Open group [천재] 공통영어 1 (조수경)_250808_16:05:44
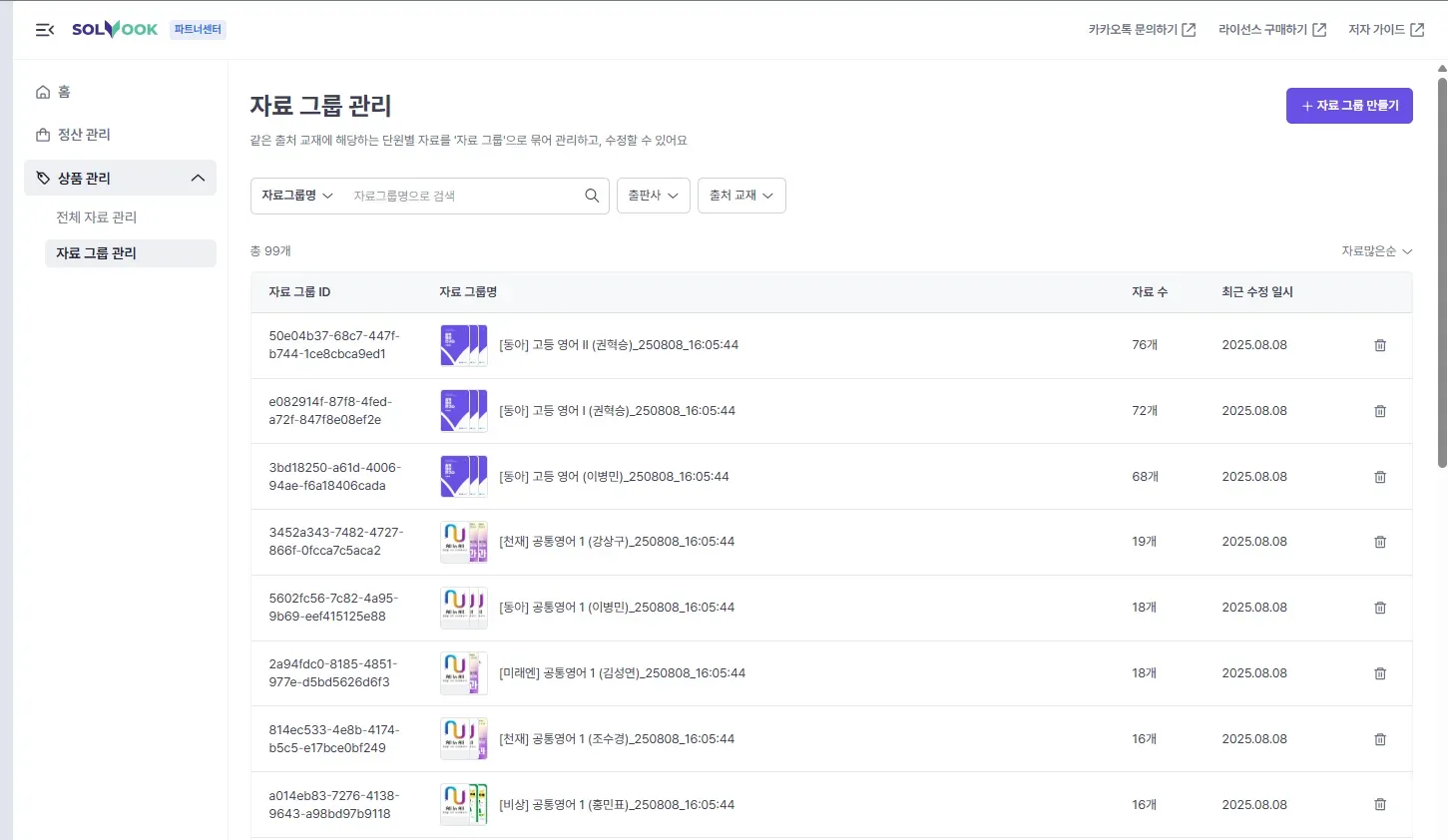The width and height of the screenshot is (1448, 840). pos(617,739)
